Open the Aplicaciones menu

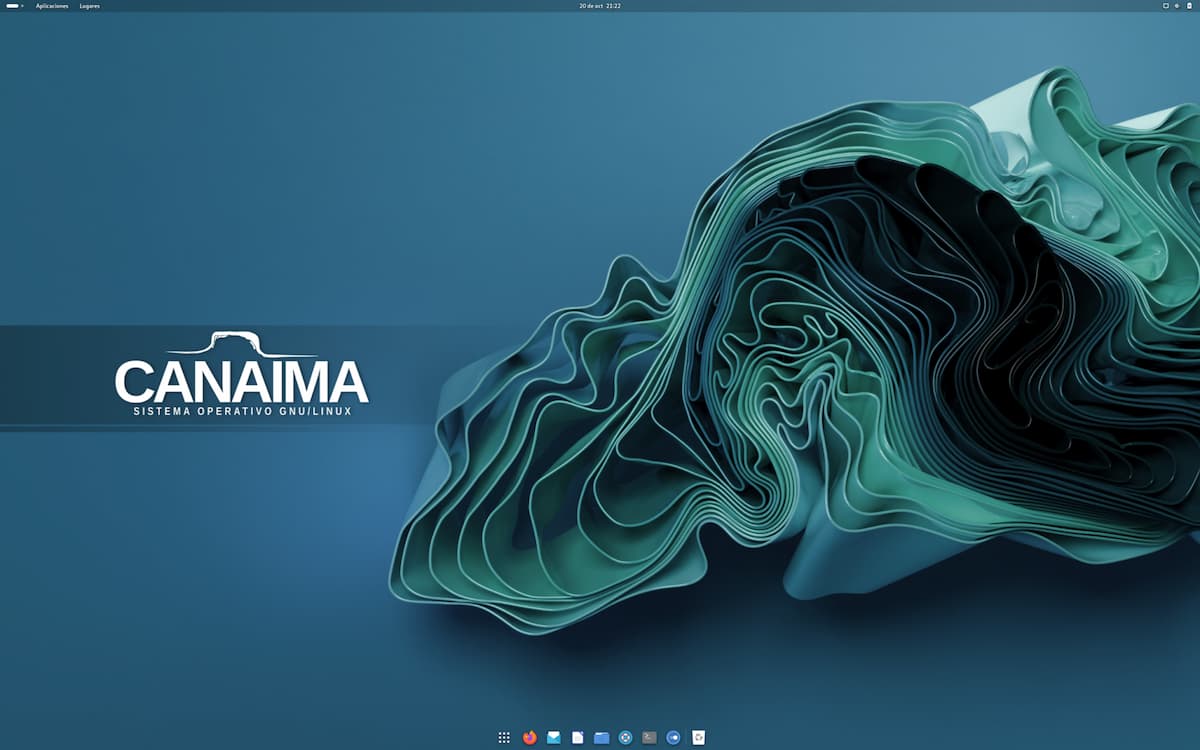click(52, 6)
